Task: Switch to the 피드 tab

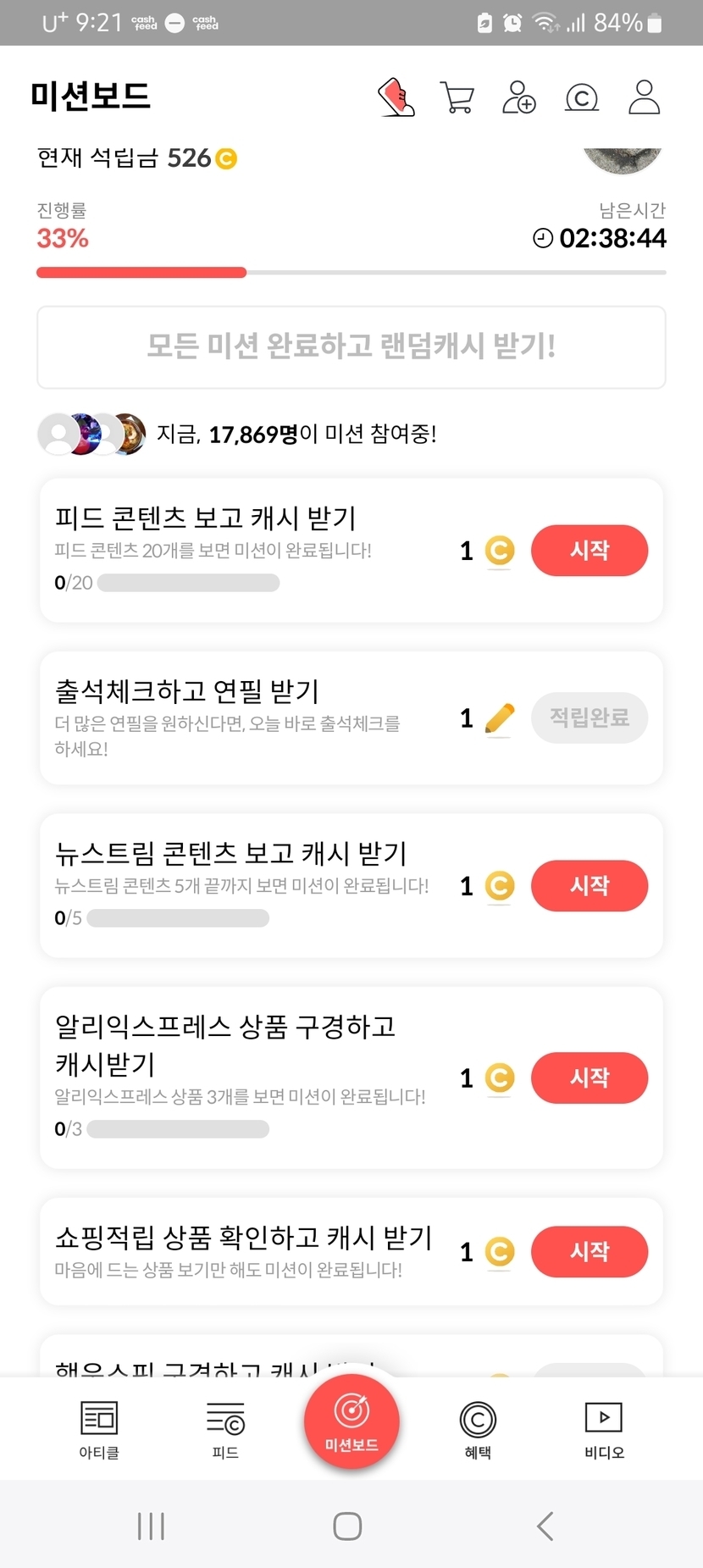Action: click(x=225, y=1428)
